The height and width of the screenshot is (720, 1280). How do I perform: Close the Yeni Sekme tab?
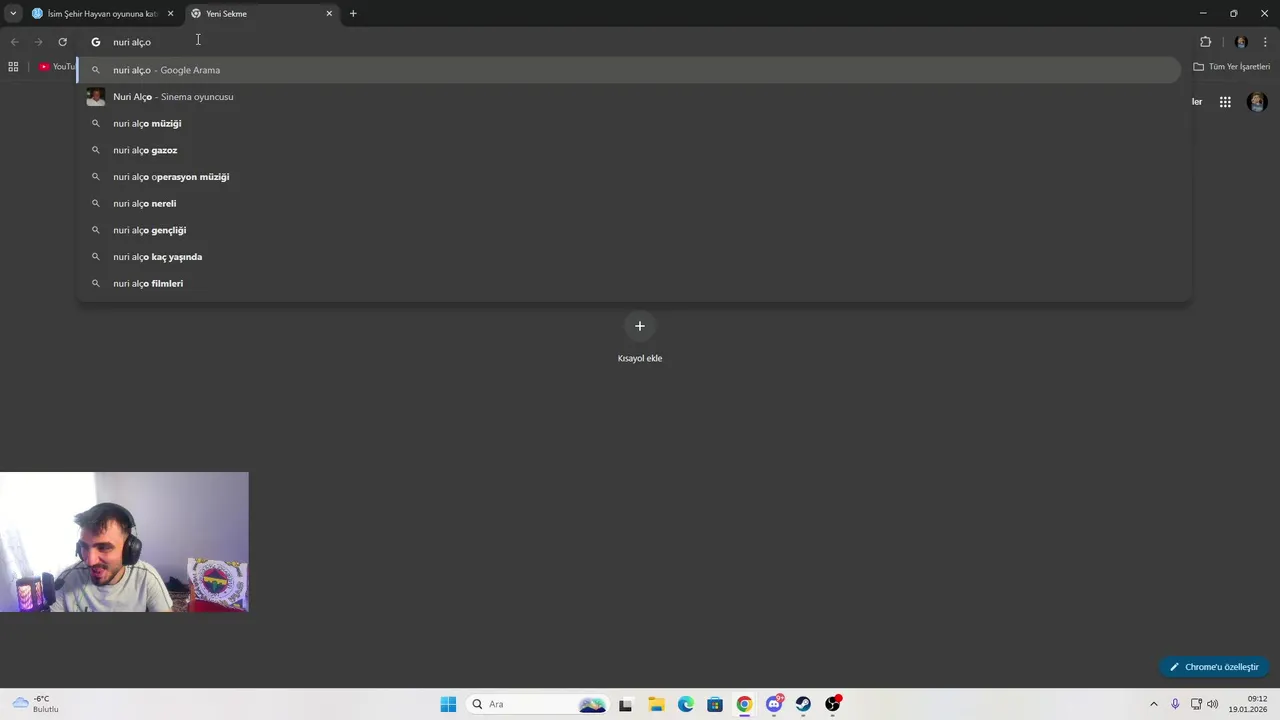329,14
